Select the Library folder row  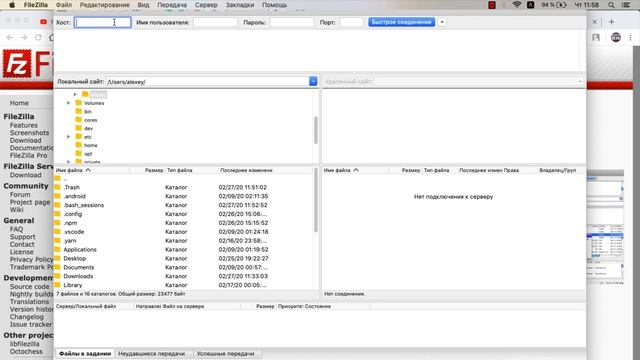pyautogui.click(x=184, y=285)
